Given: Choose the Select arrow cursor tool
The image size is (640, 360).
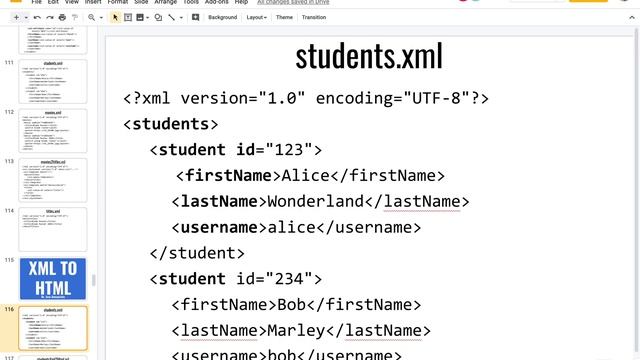Looking at the screenshot, I should pos(115,18).
